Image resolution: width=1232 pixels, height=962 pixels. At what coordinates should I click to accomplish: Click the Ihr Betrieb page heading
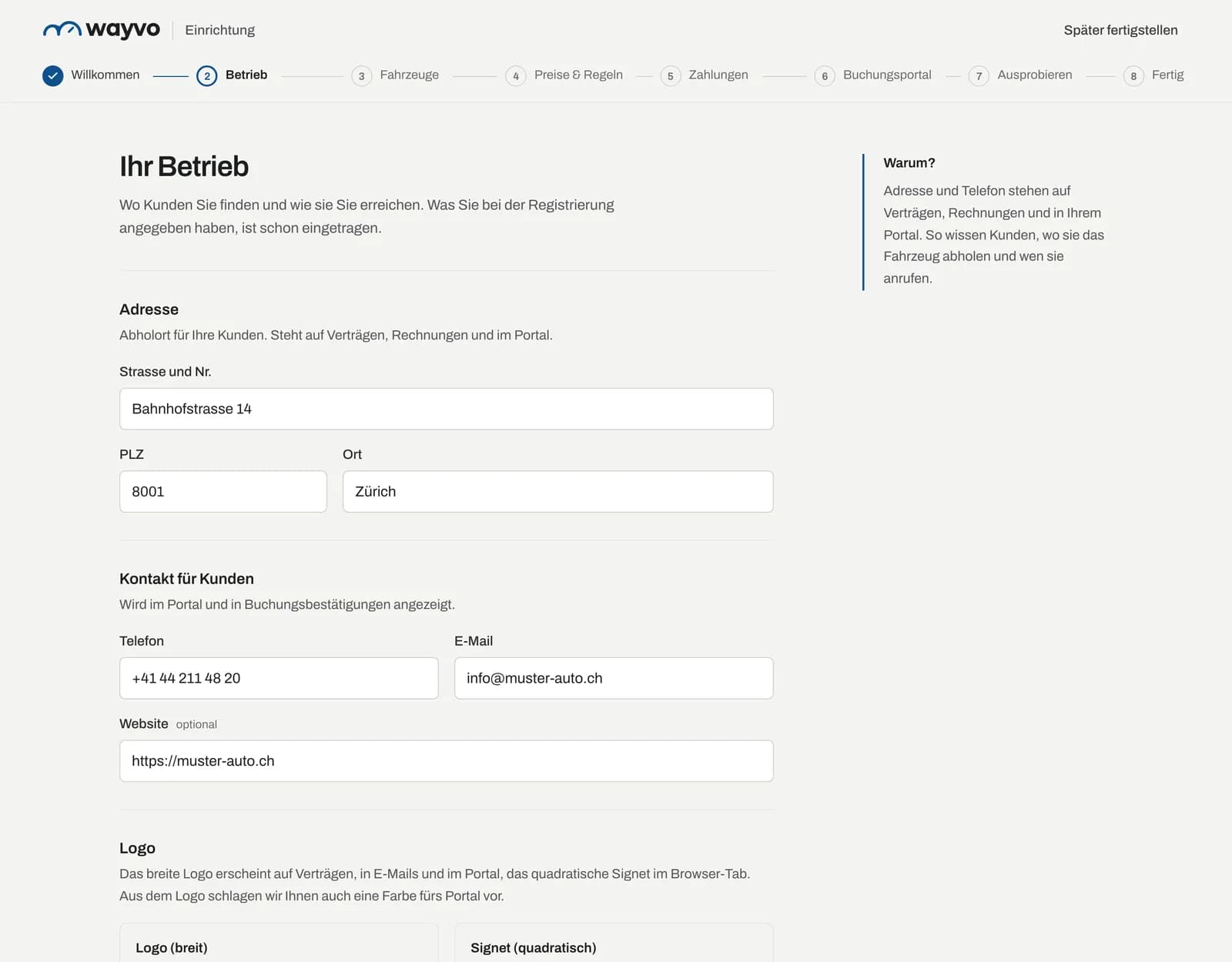point(184,166)
